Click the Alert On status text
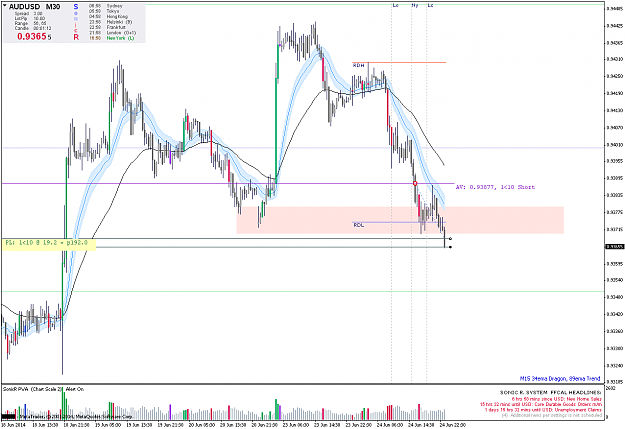The image size is (625, 429). [75, 389]
